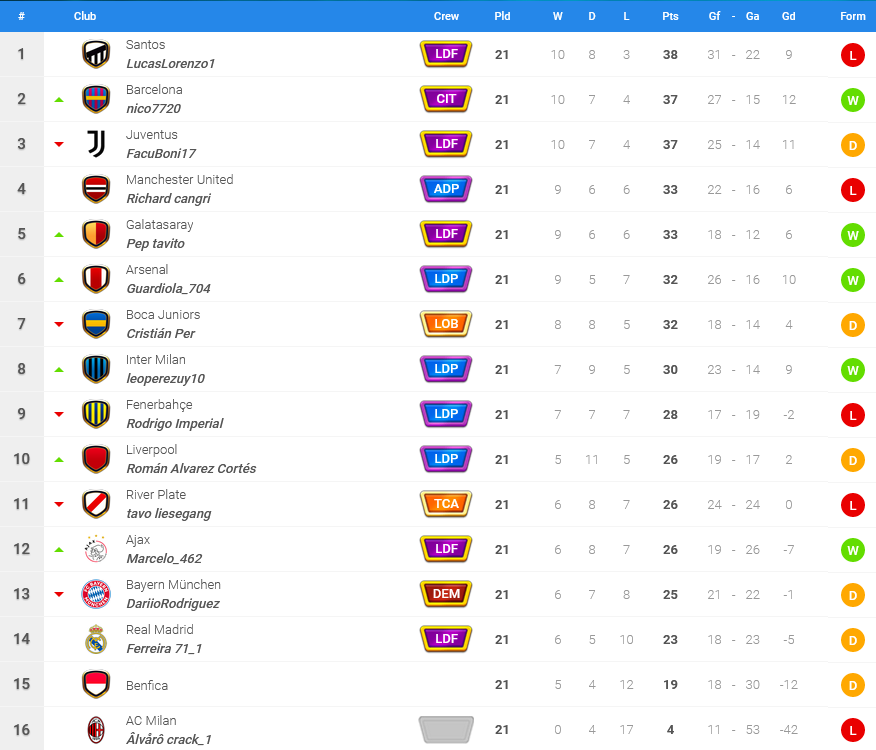The height and width of the screenshot is (750, 876).
Task: Click Boca Juniors' LOB crew badge
Action: tap(446, 324)
